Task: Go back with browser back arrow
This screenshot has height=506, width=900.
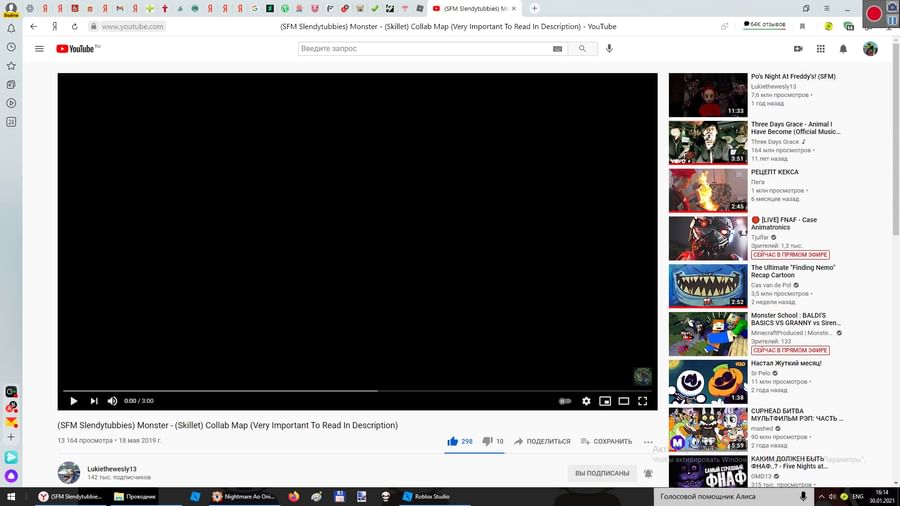Action: [x=34, y=26]
